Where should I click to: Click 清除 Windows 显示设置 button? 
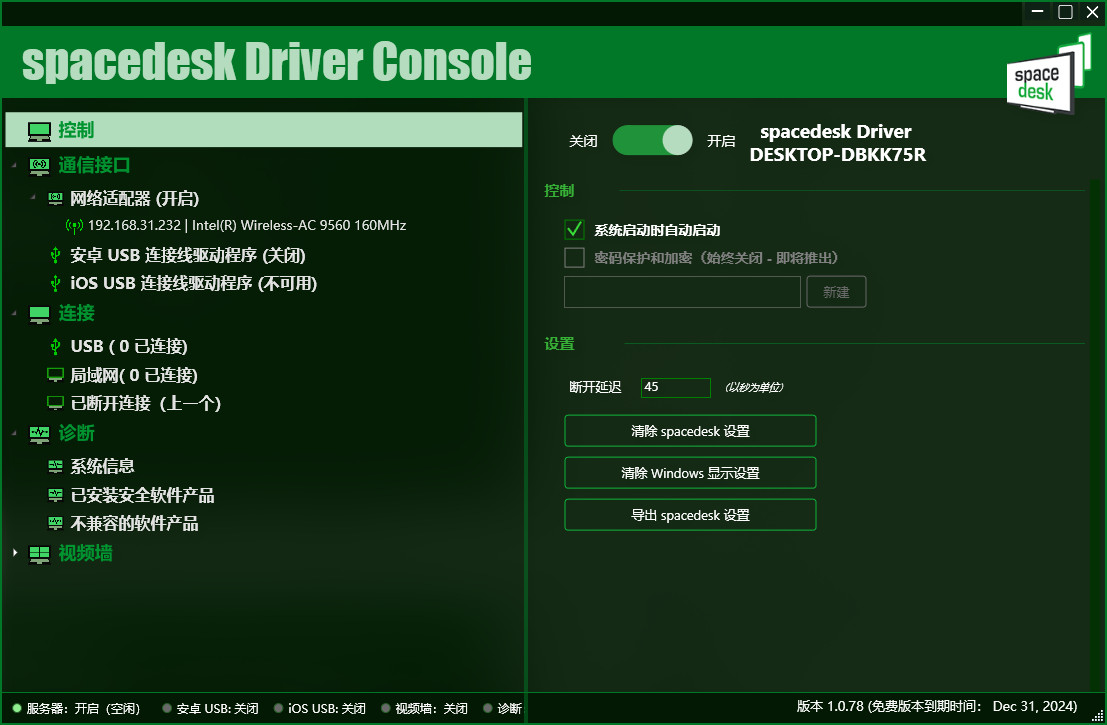coord(690,472)
